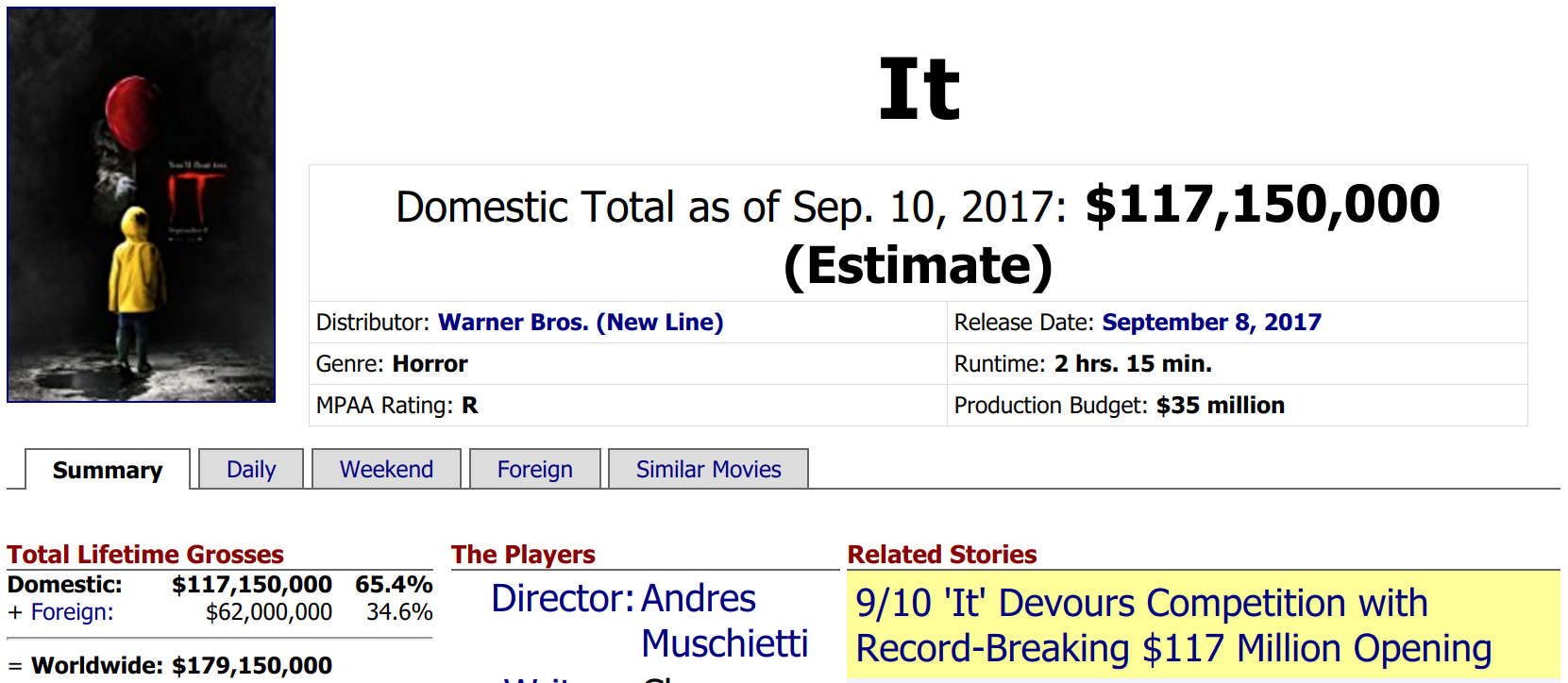Click Foreign link under Total Lifetime Grosses

click(72, 612)
